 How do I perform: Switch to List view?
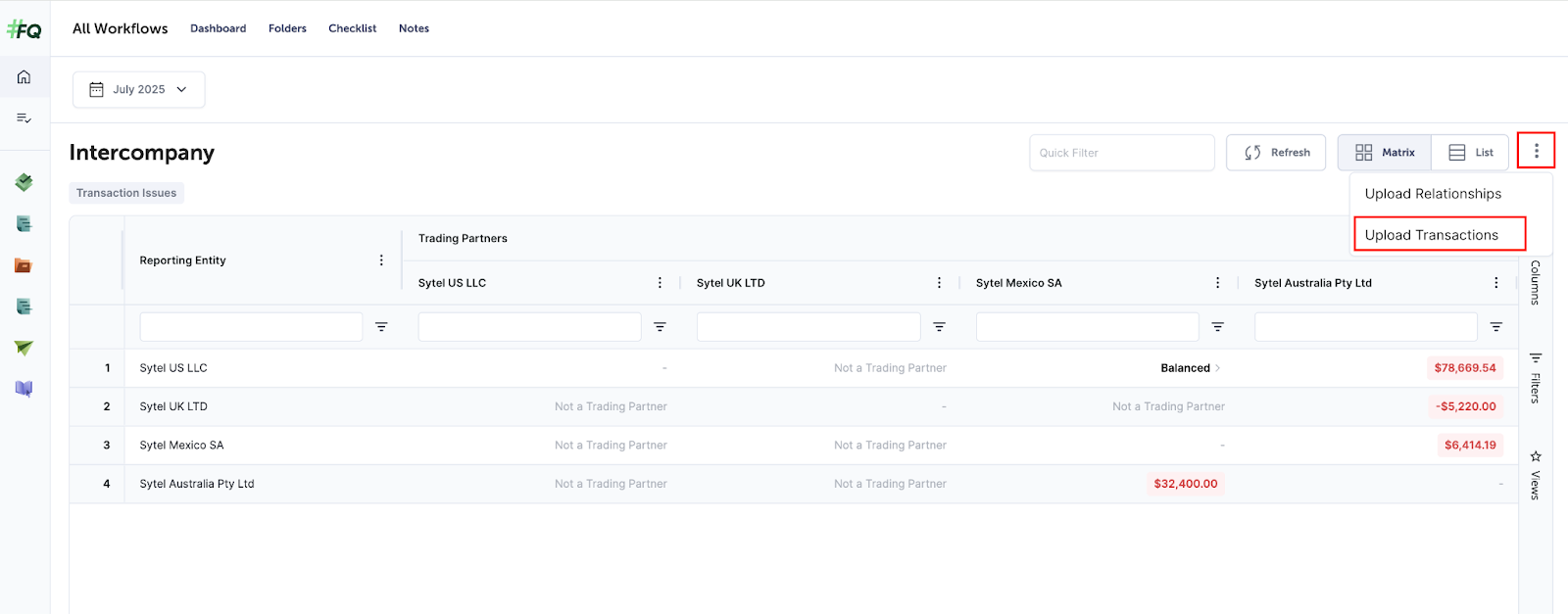pos(1470,153)
